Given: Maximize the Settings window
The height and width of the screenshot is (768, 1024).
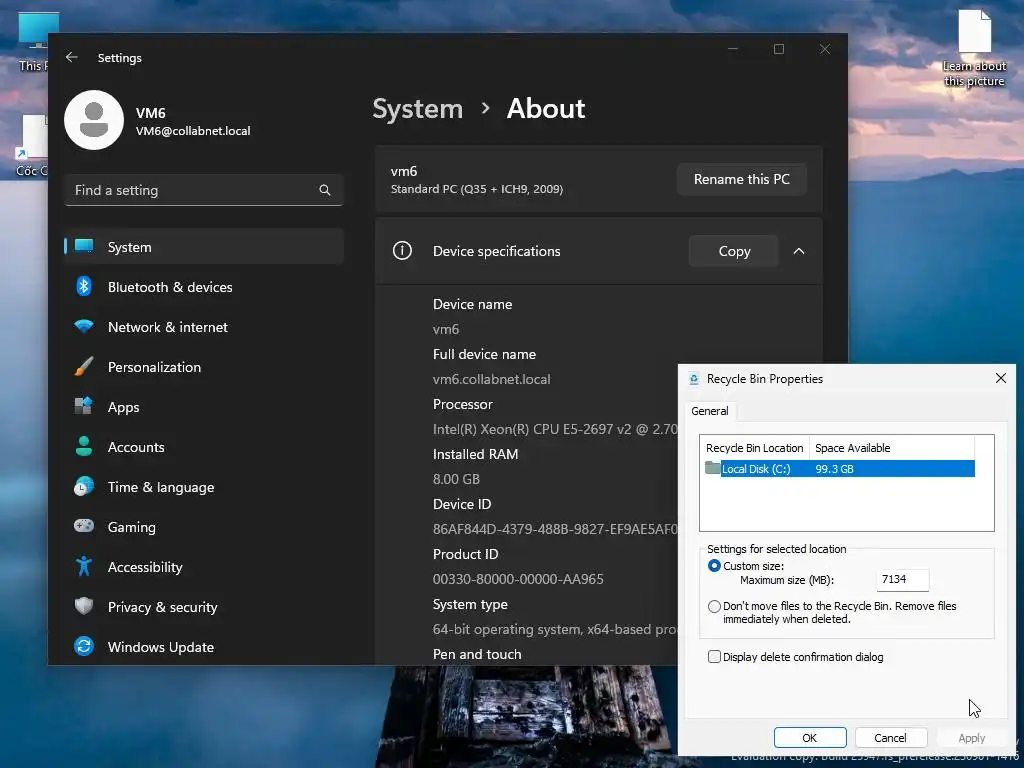Looking at the screenshot, I should point(778,49).
